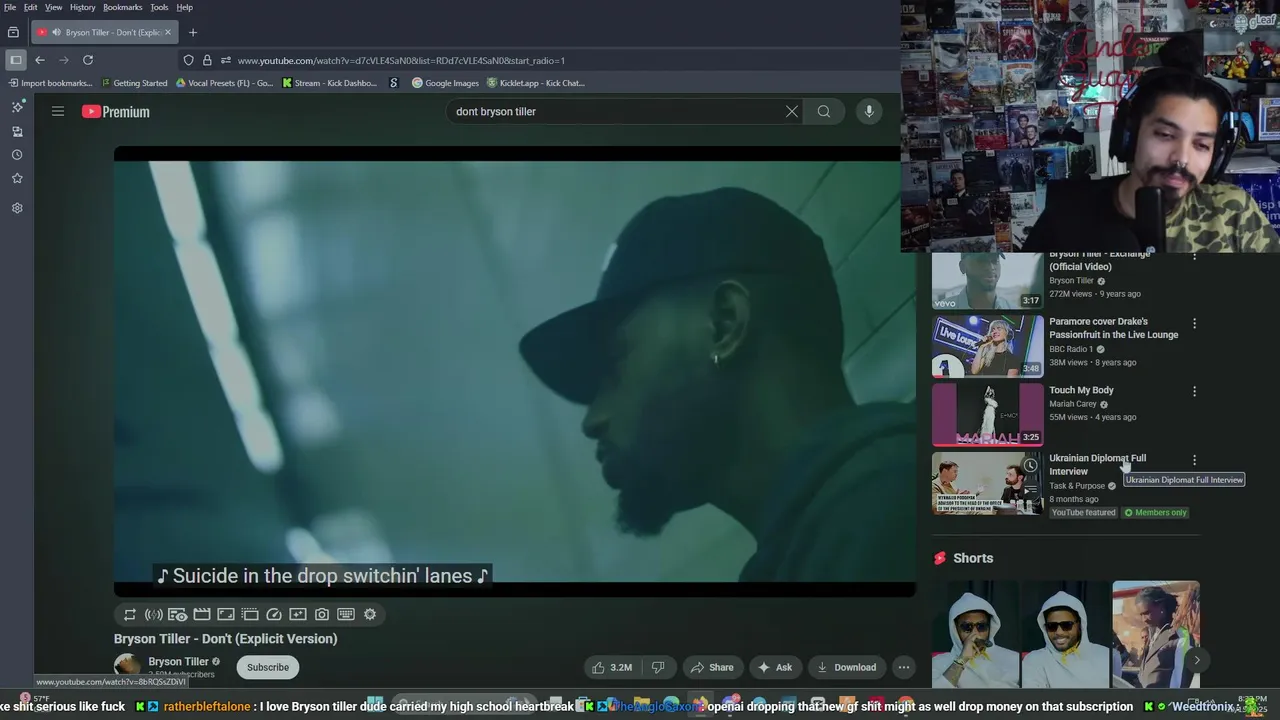Open Kicklet.app Kick Chat bookmark
This screenshot has width=1280, height=720.
click(535, 83)
